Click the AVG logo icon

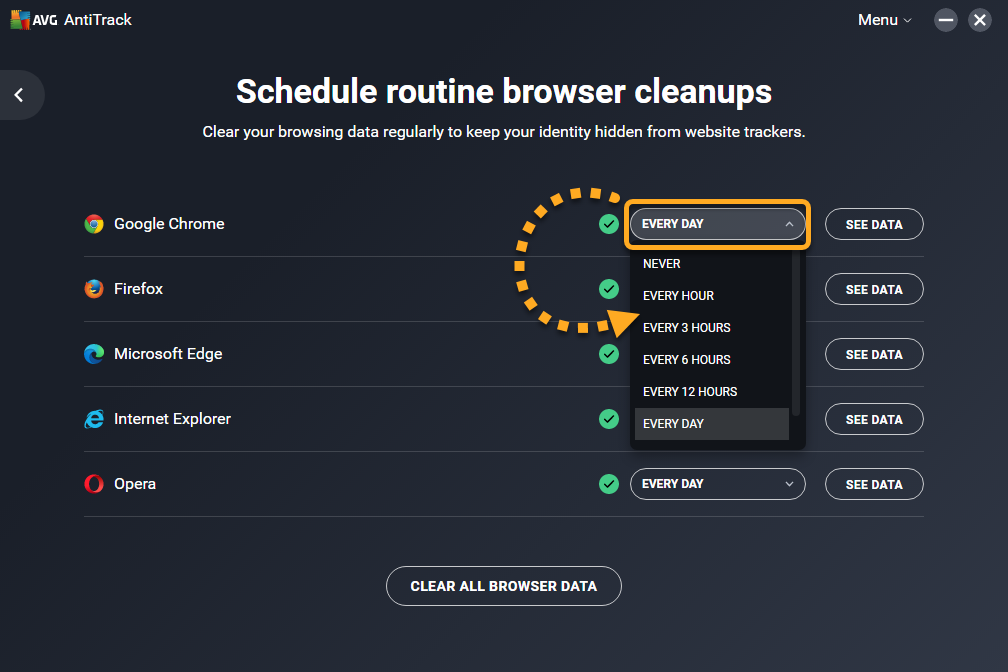pyautogui.click(x=19, y=20)
